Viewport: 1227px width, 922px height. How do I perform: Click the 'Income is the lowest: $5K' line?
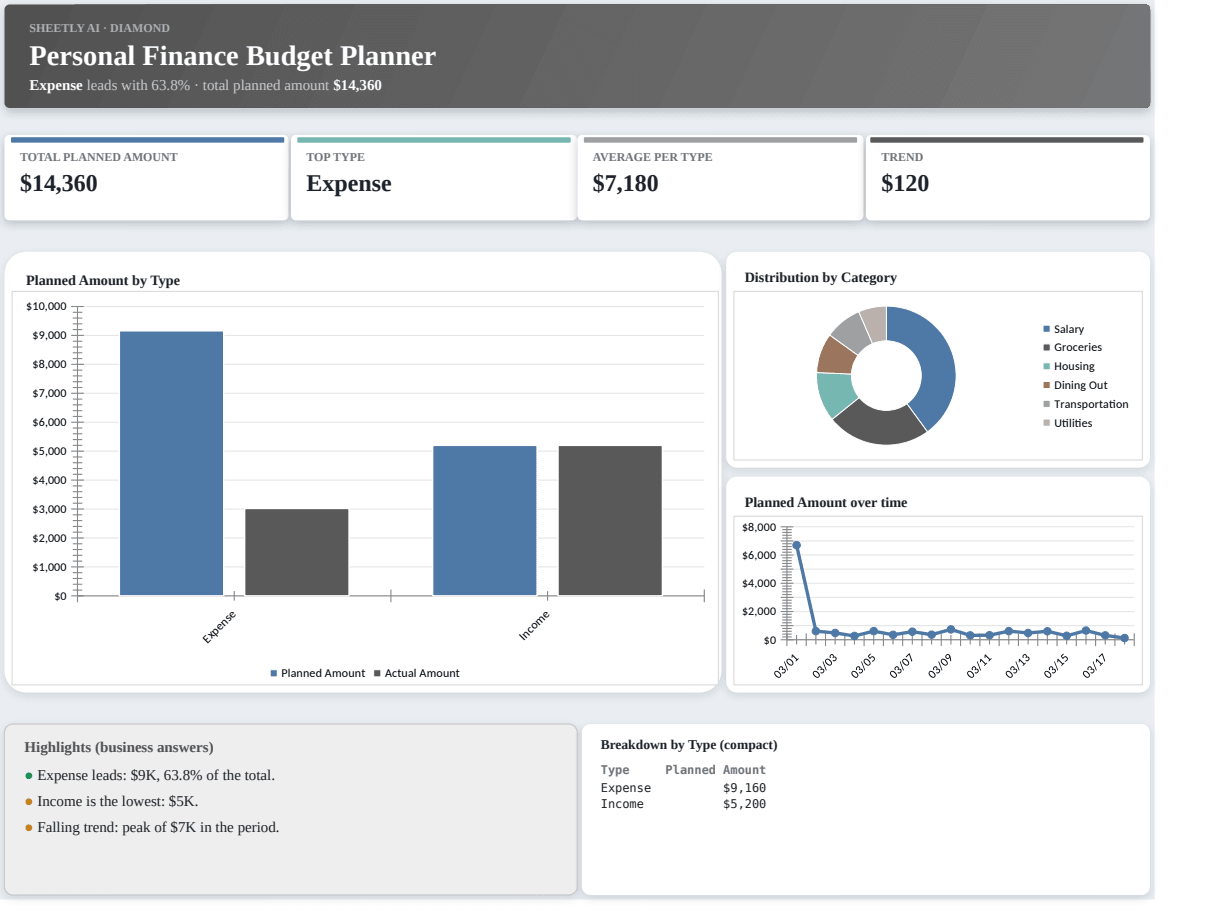tap(111, 801)
